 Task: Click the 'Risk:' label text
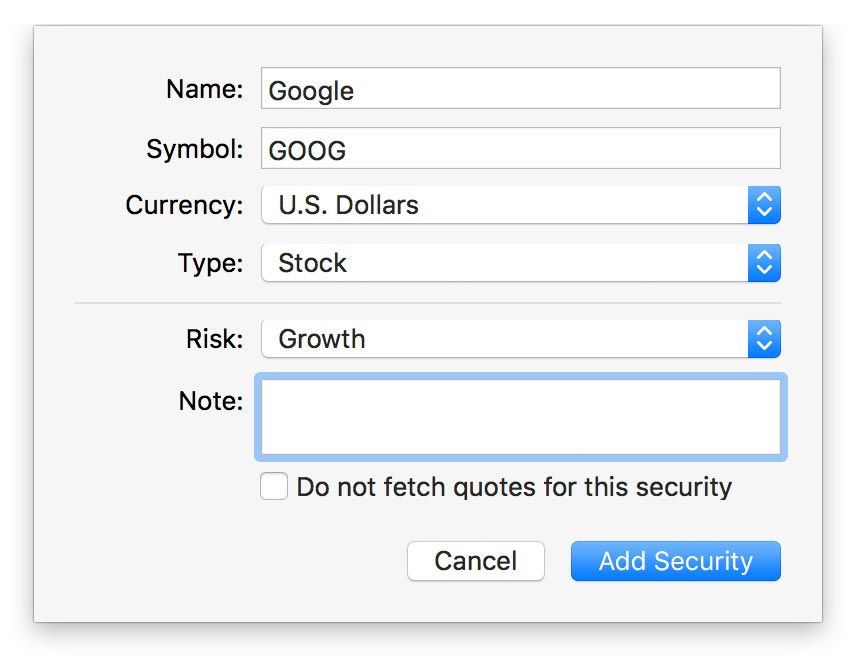tap(214, 339)
